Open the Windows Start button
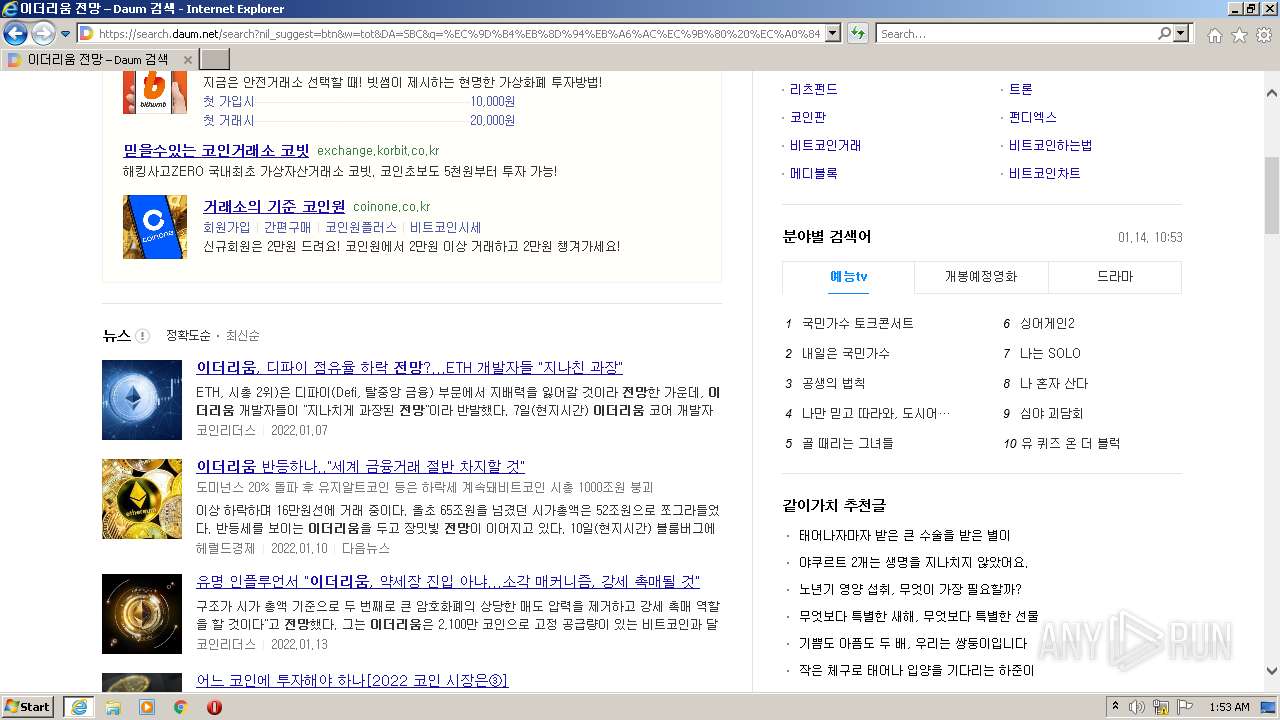1280x720 pixels. coord(28,707)
